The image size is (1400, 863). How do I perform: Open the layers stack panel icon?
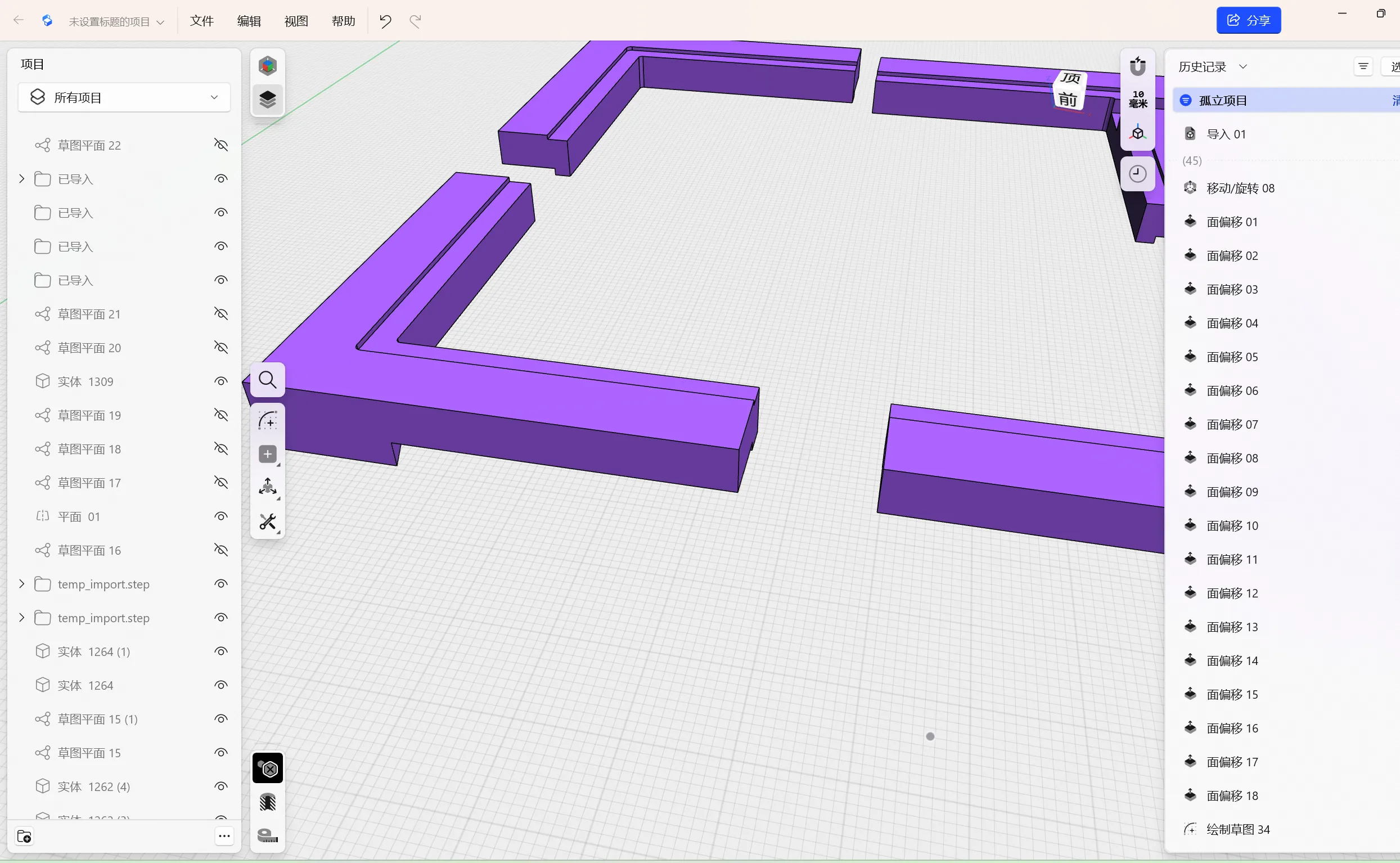tap(267, 100)
